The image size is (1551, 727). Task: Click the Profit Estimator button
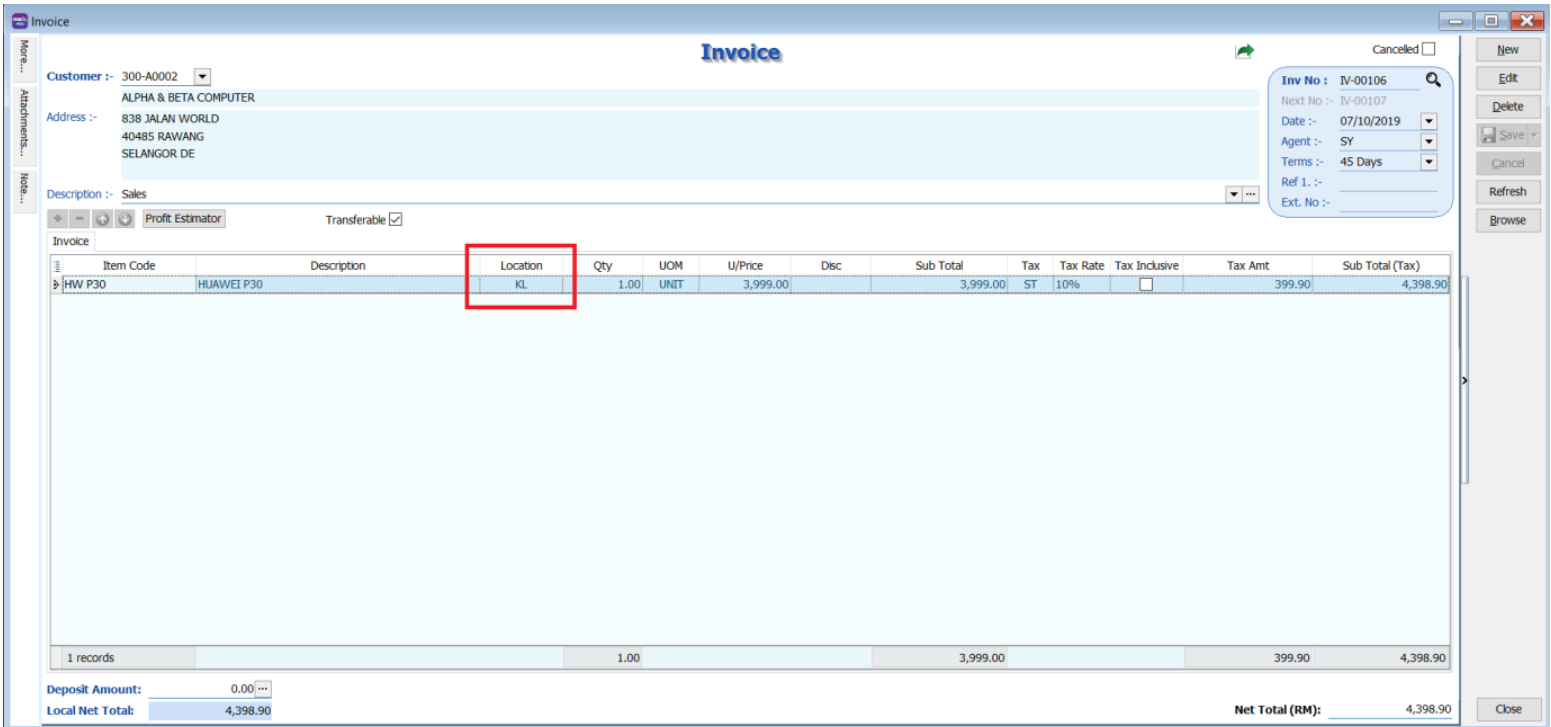coord(183,218)
